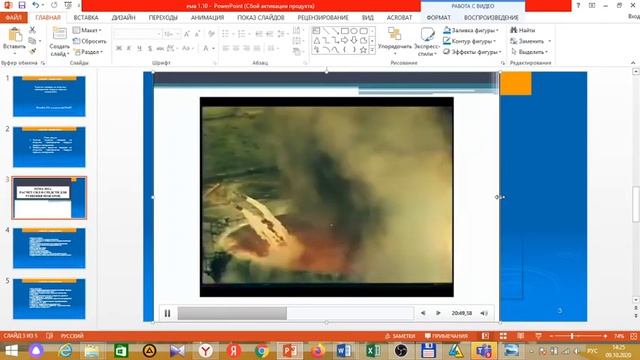Click Сбросить reset button
The width and height of the screenshot is (640, 360).
click(89, 41)
